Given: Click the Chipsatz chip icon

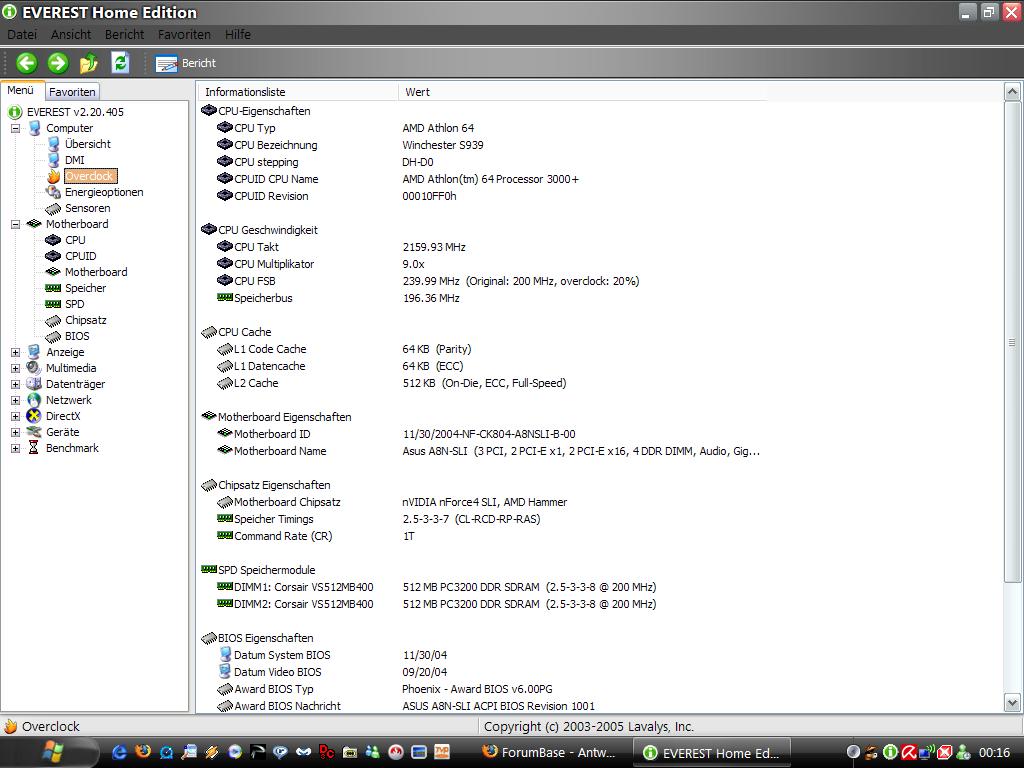Looking at the screenshot, I should (53, 321).
